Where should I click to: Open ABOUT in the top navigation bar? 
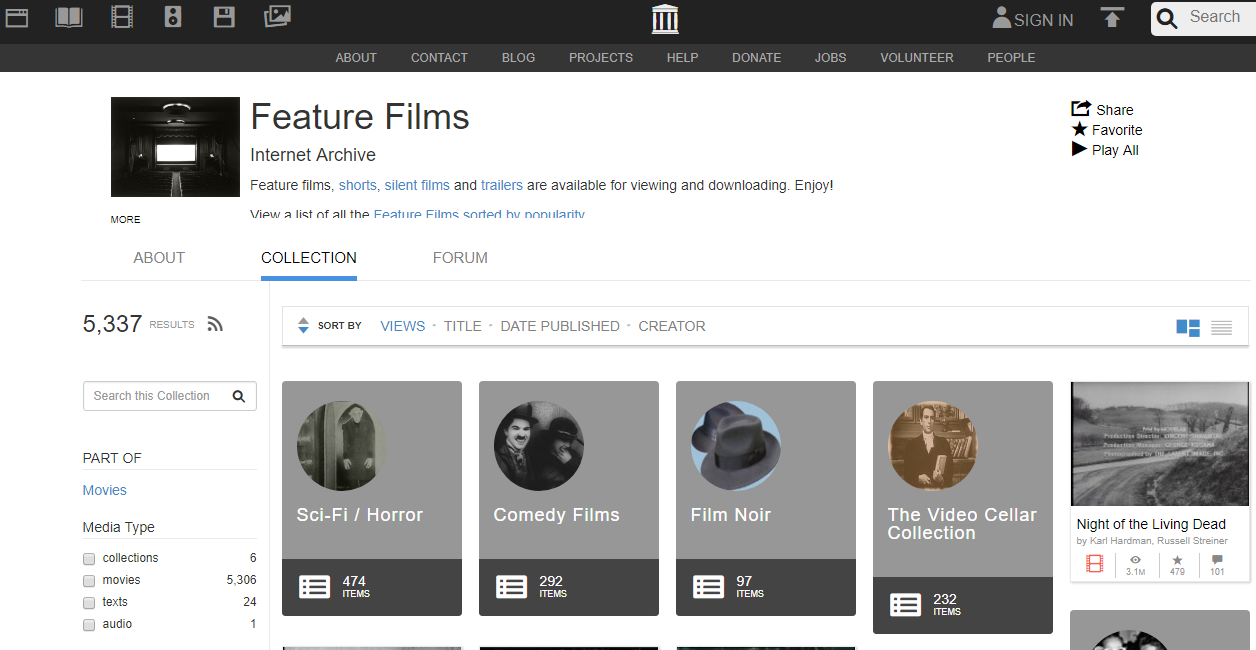point(356,57)
